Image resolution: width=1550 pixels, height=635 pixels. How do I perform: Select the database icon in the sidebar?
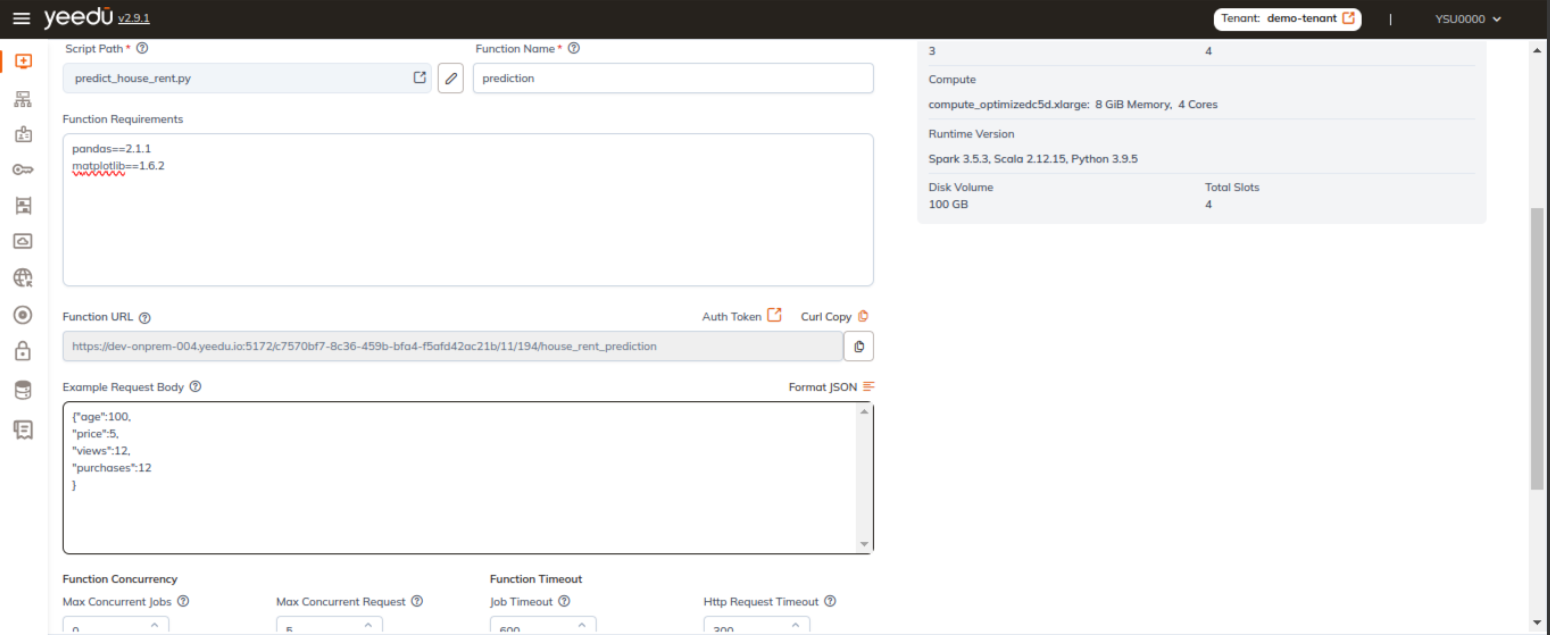23,390
